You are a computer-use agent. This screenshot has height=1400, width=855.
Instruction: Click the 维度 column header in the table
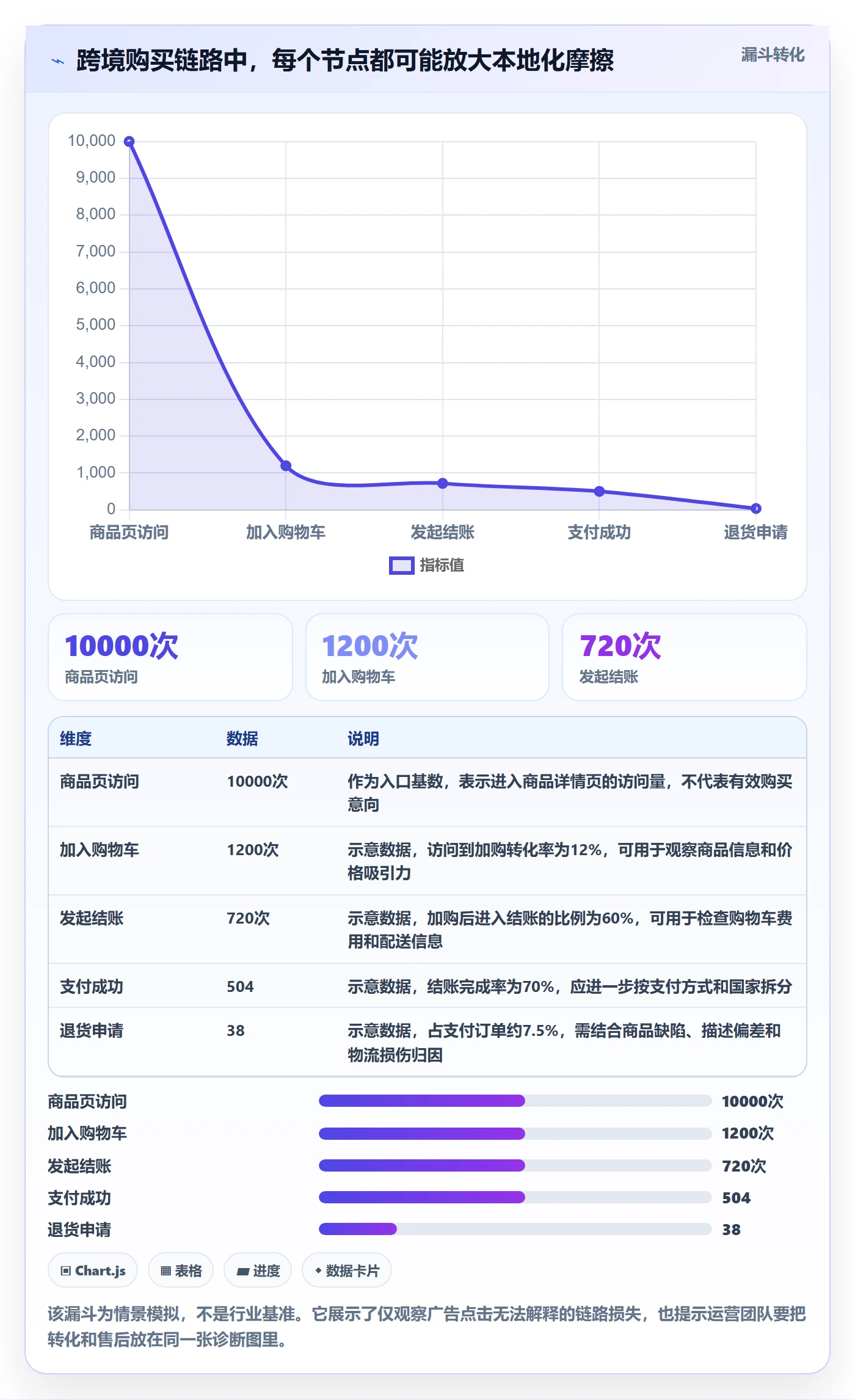tap(76, 738)
